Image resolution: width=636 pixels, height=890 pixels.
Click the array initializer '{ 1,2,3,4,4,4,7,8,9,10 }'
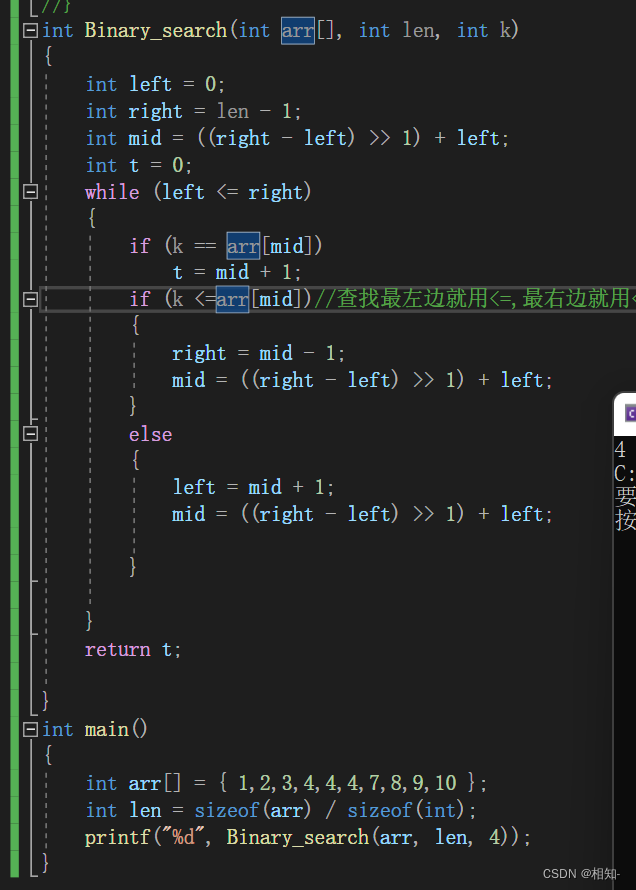click(347, 783)
